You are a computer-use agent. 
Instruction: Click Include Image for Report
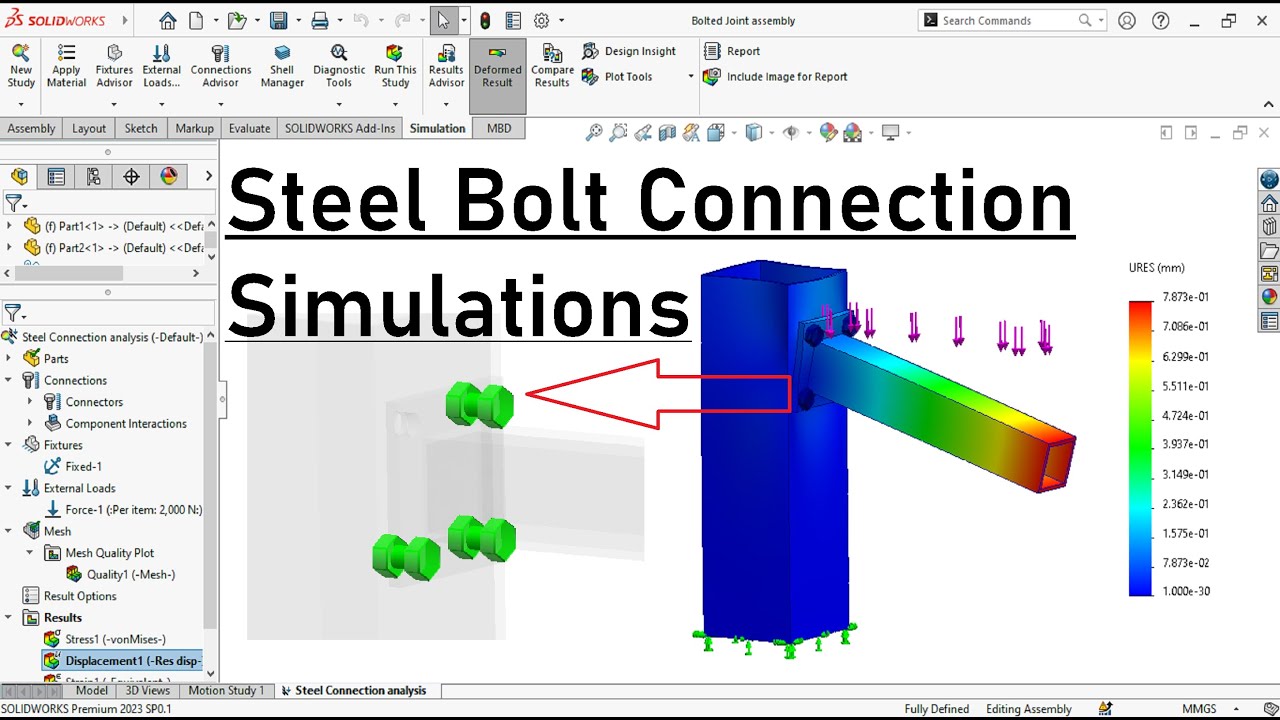click(775, 77)
